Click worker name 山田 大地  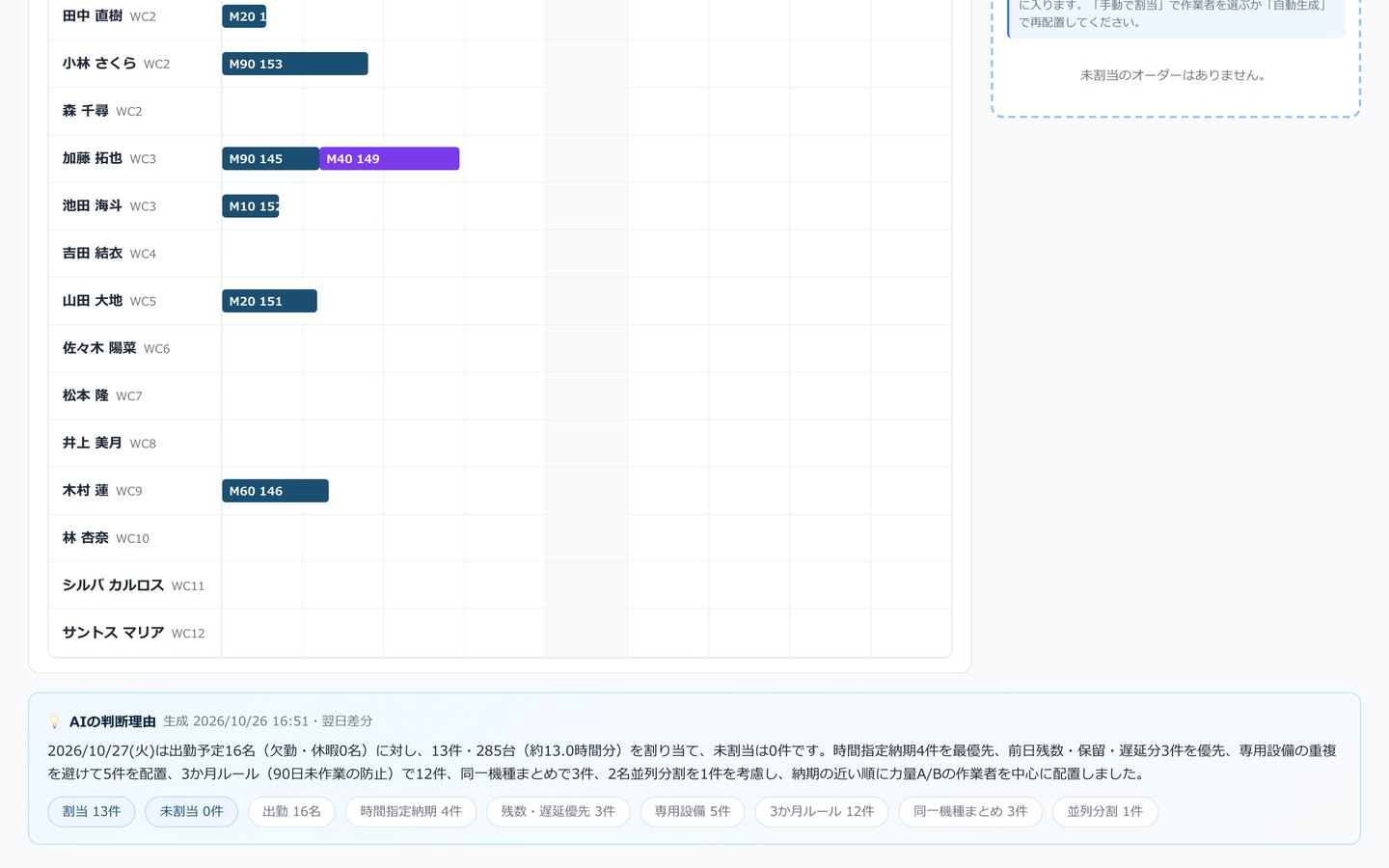tap(93, 301)
